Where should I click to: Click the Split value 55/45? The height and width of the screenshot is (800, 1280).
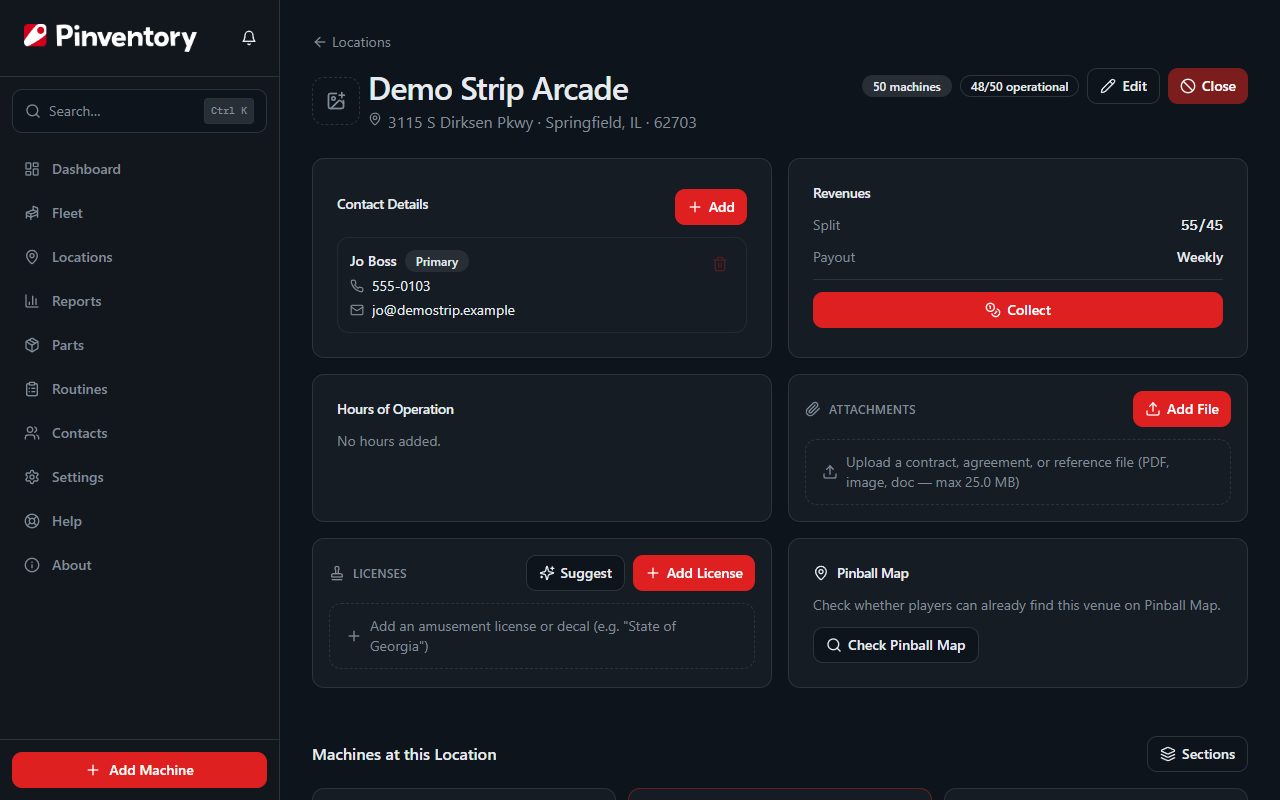(x=1202, y=225)
